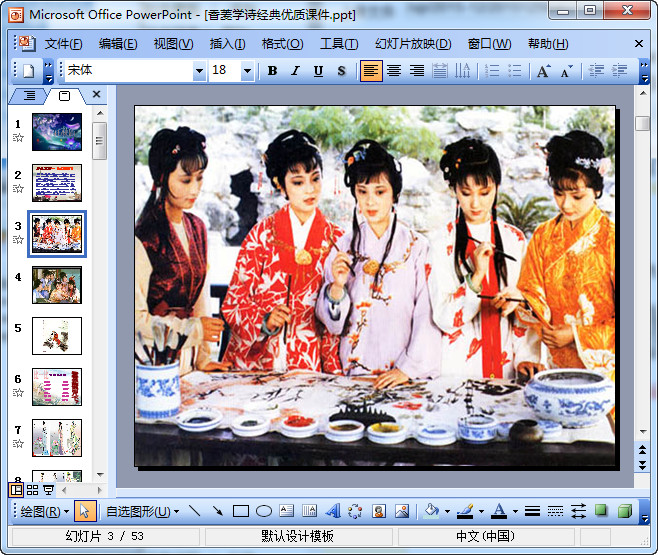Switch to Normal view

click(16, 490)
